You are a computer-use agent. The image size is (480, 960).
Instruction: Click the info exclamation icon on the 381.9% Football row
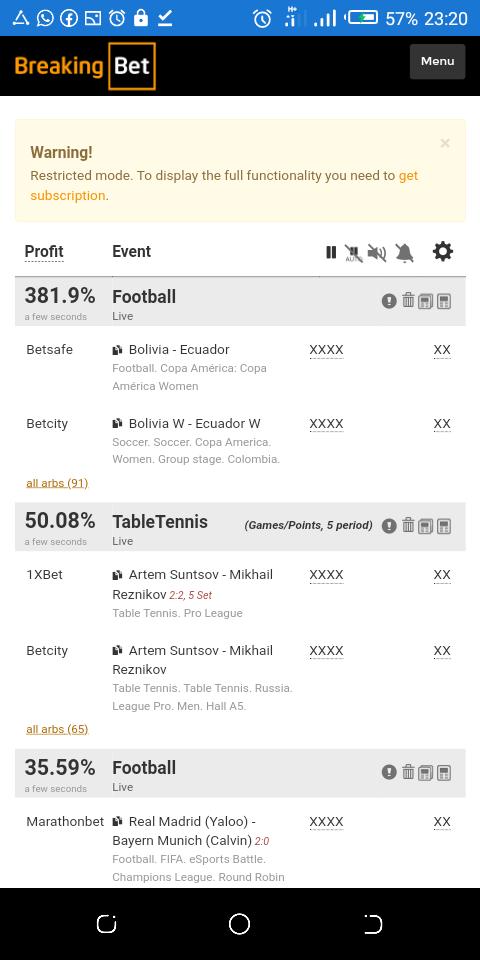tap(389, 301)
